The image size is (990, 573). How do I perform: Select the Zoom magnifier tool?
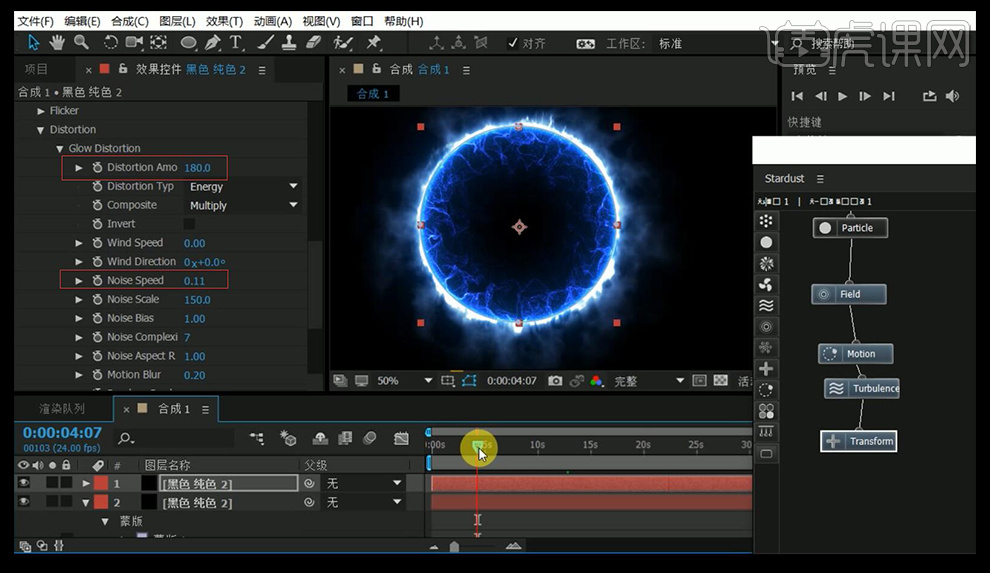point(81,42)
